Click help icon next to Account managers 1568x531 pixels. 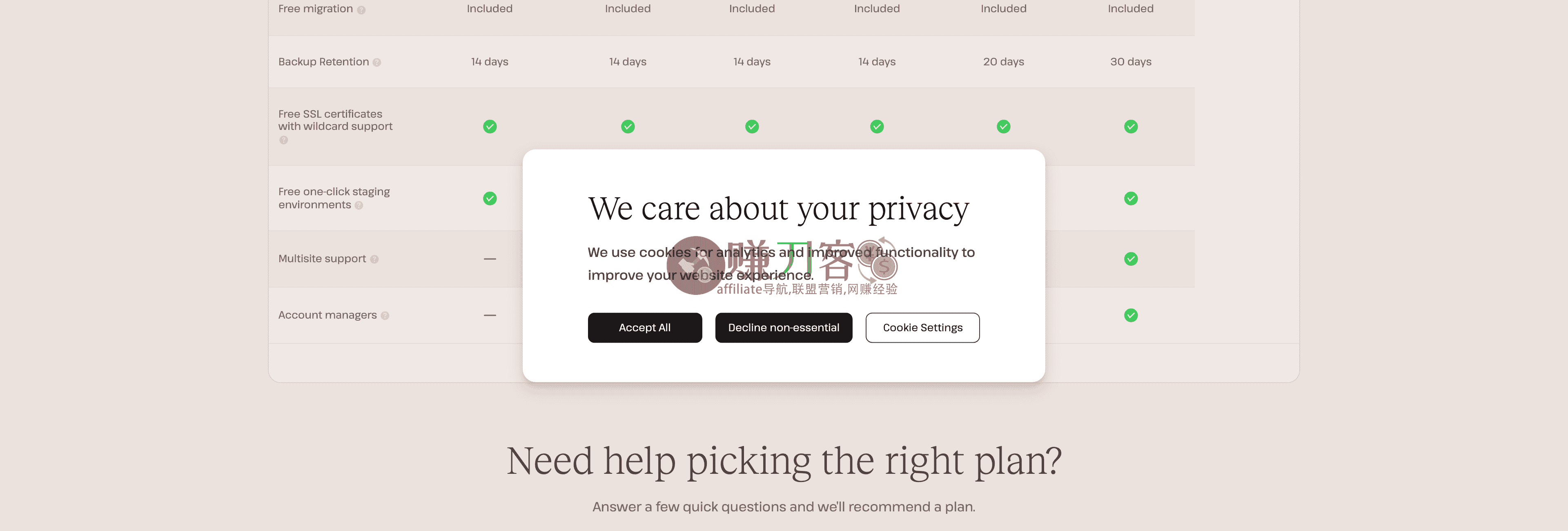point(385,315)
